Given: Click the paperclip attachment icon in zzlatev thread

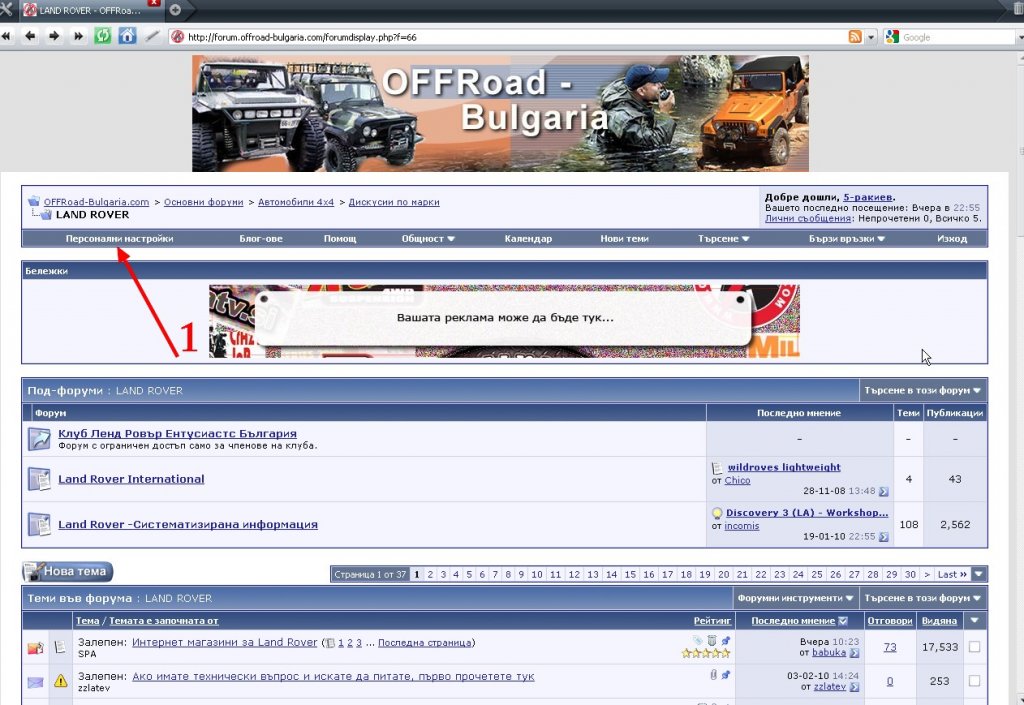Looking at the screenshot, I should (x=713, y=674).
